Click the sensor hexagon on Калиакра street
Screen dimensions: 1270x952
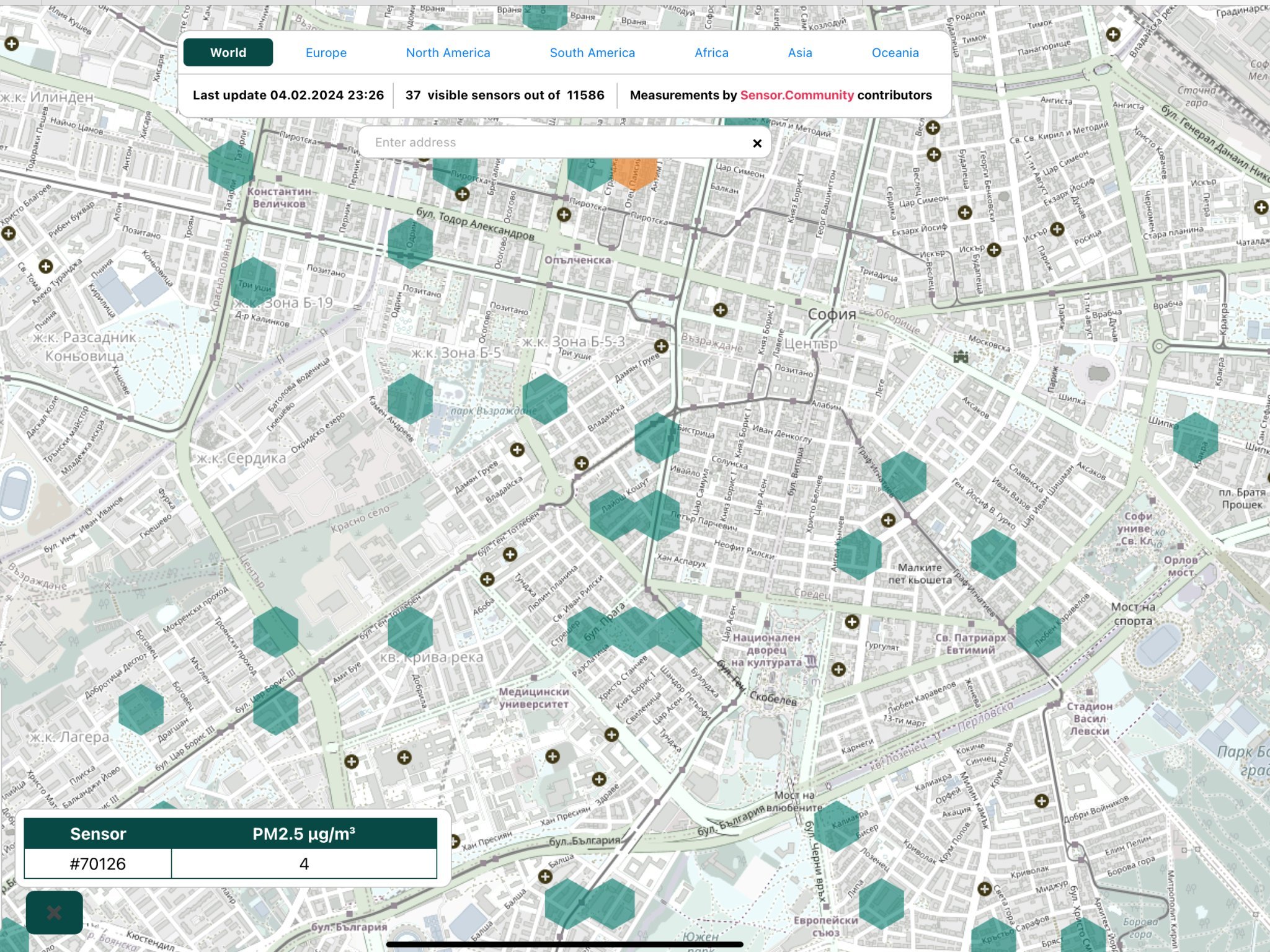tap(836, 825)
